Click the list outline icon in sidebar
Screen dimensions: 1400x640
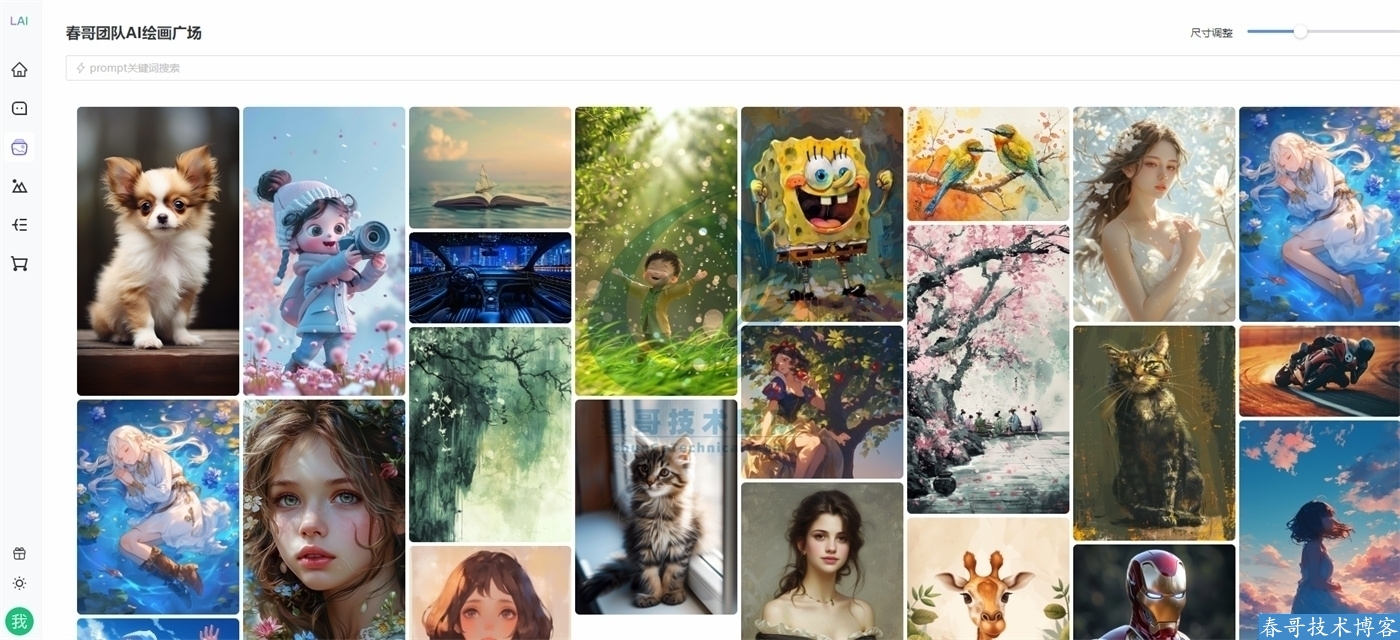[x=19, y=225]
